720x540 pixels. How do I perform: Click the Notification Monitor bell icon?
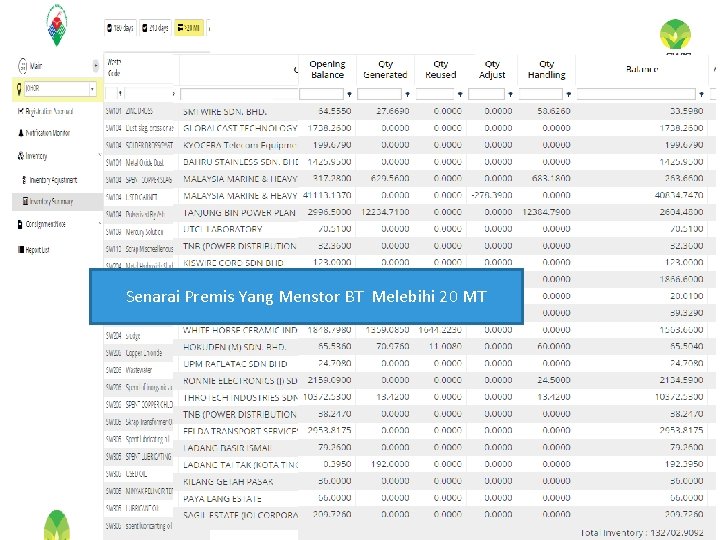21,133
